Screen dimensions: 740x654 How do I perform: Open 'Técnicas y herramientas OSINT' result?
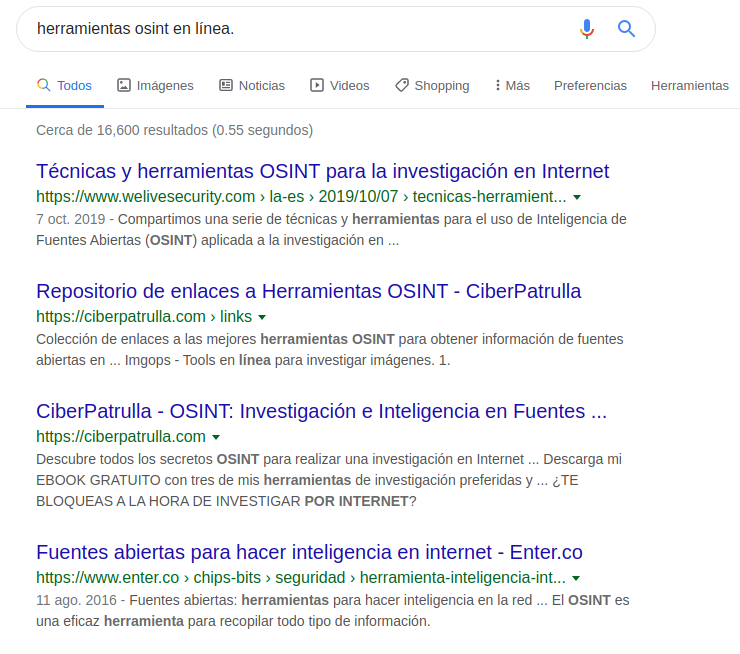322,171
